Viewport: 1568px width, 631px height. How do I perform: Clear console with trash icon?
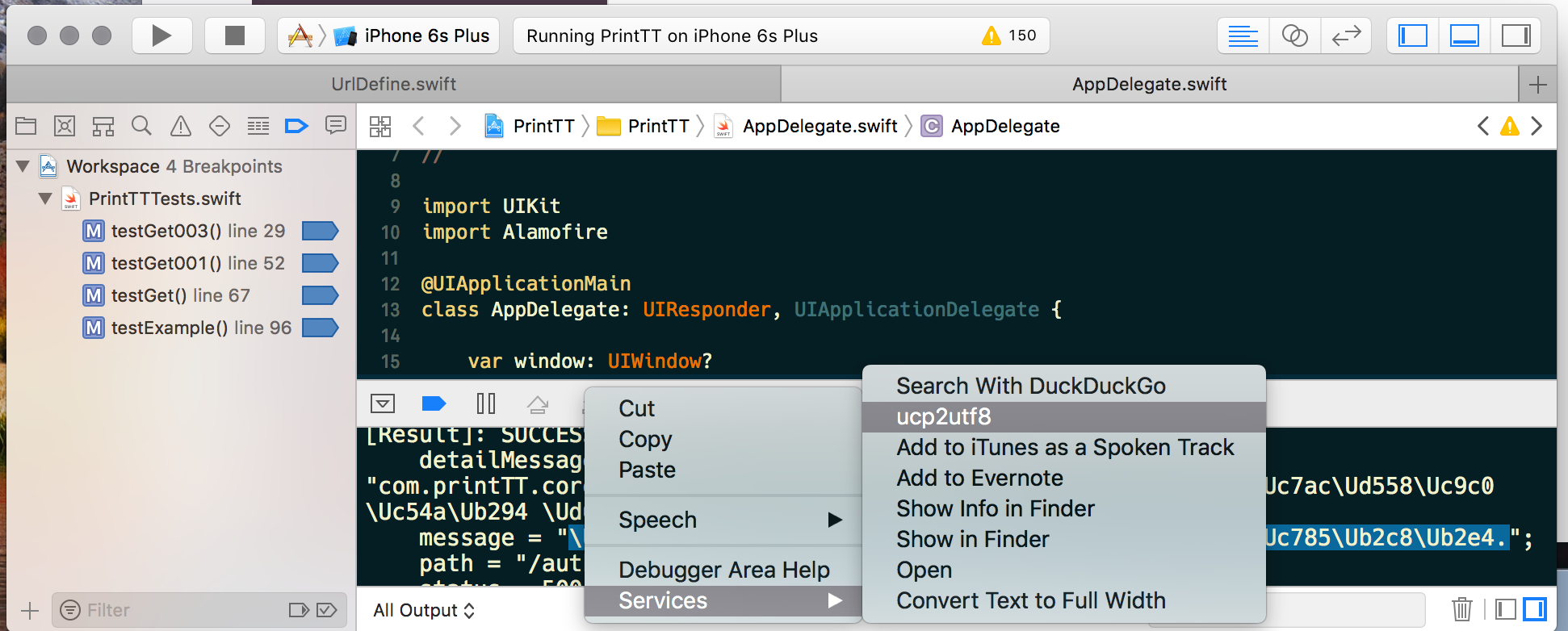click(x=1461, y=609)
